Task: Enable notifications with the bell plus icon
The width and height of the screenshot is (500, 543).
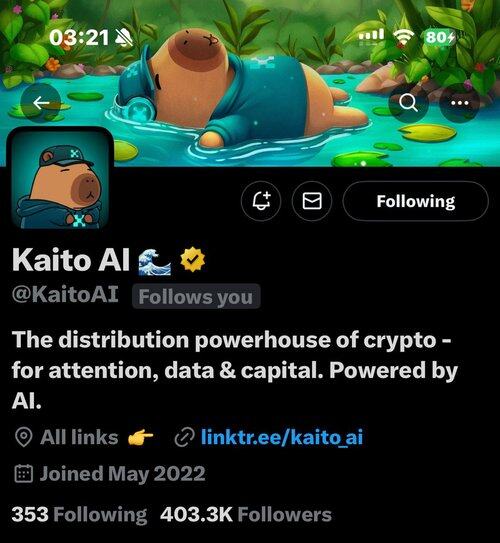Action: click(x=261, y=201)
